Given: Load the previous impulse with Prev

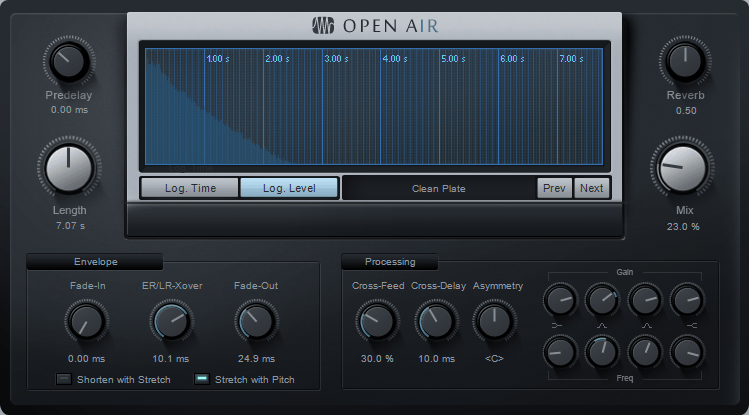Looking at the screenshot, I should (554, 188).
